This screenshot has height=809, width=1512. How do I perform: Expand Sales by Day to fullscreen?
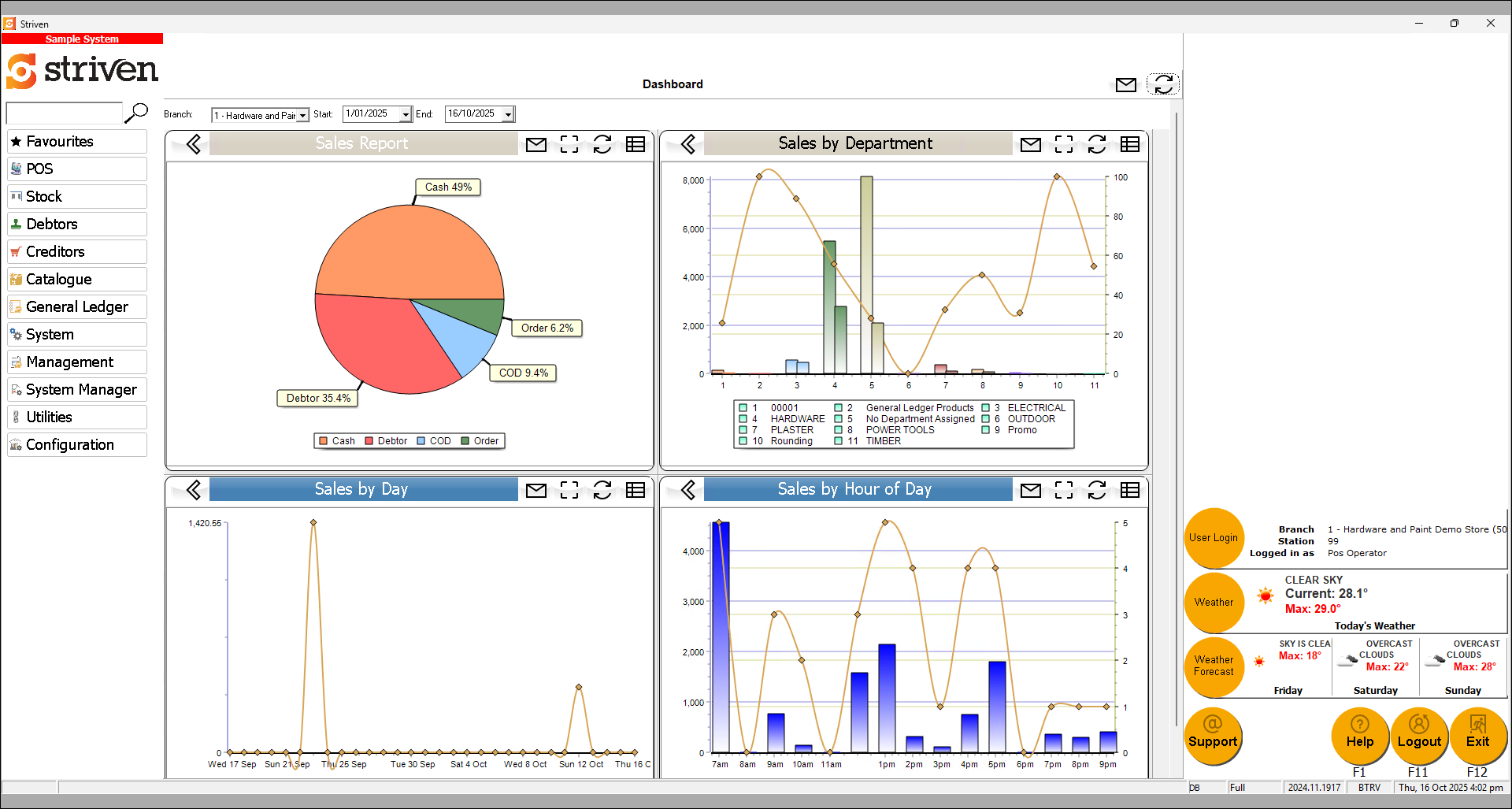569,490
